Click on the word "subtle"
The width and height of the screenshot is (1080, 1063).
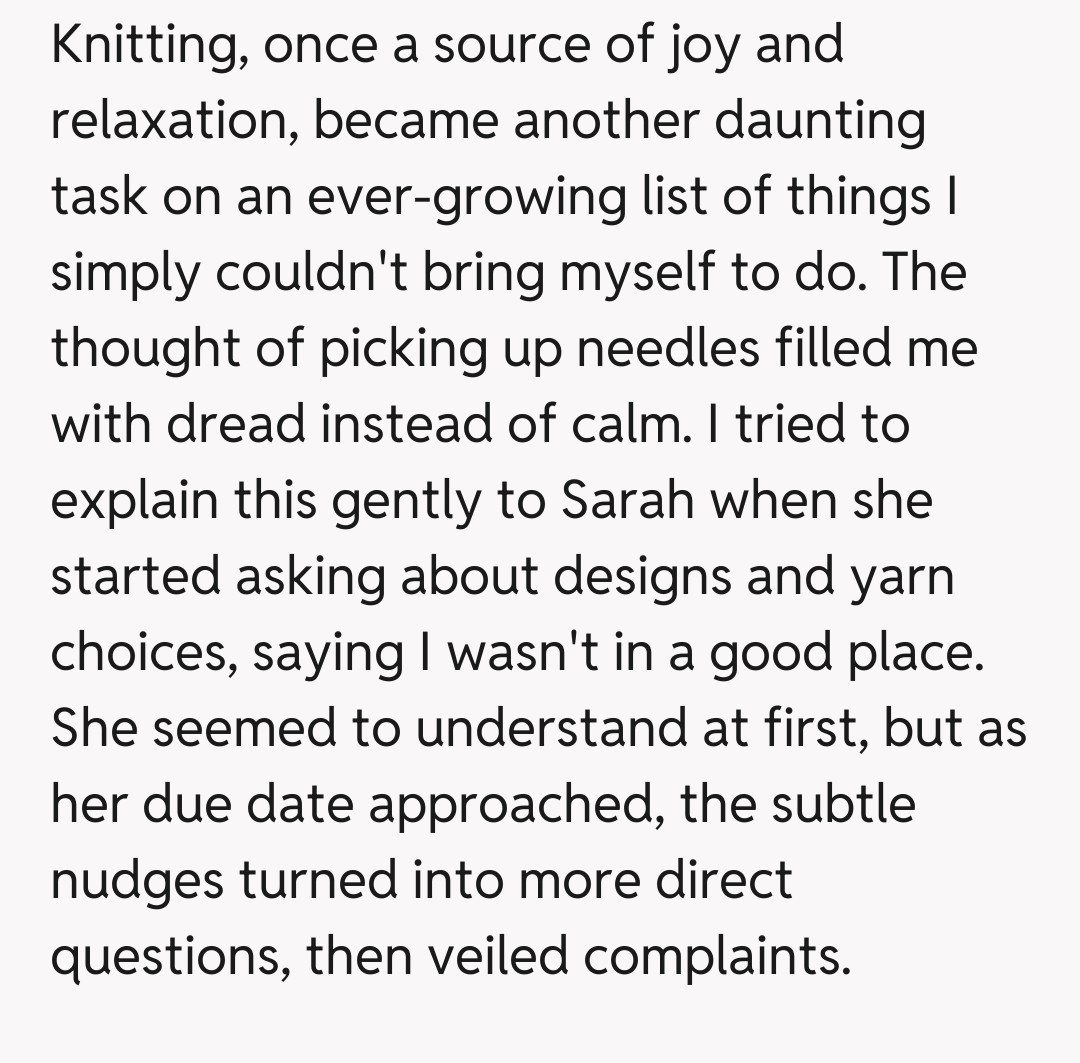pyautogui.click(x=845, y=804)
